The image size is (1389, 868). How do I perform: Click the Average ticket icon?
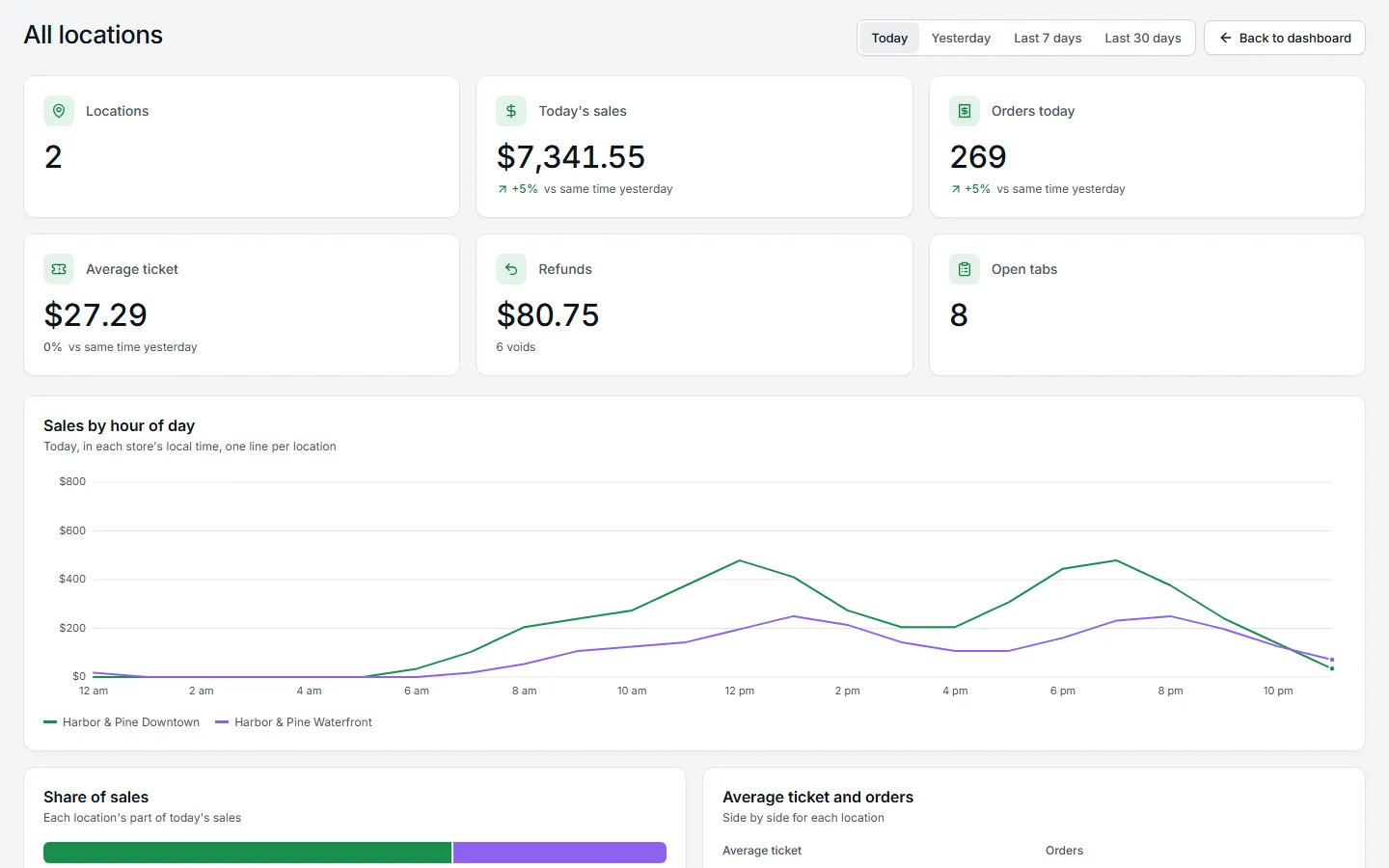59,269
